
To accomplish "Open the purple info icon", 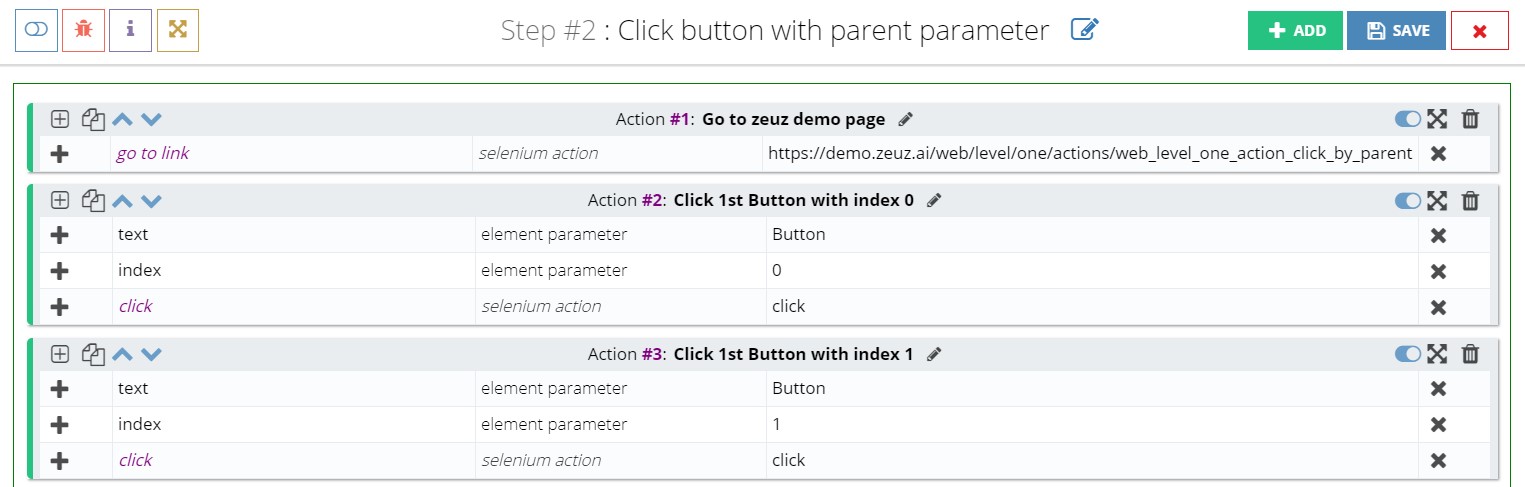I will (130, 30).
